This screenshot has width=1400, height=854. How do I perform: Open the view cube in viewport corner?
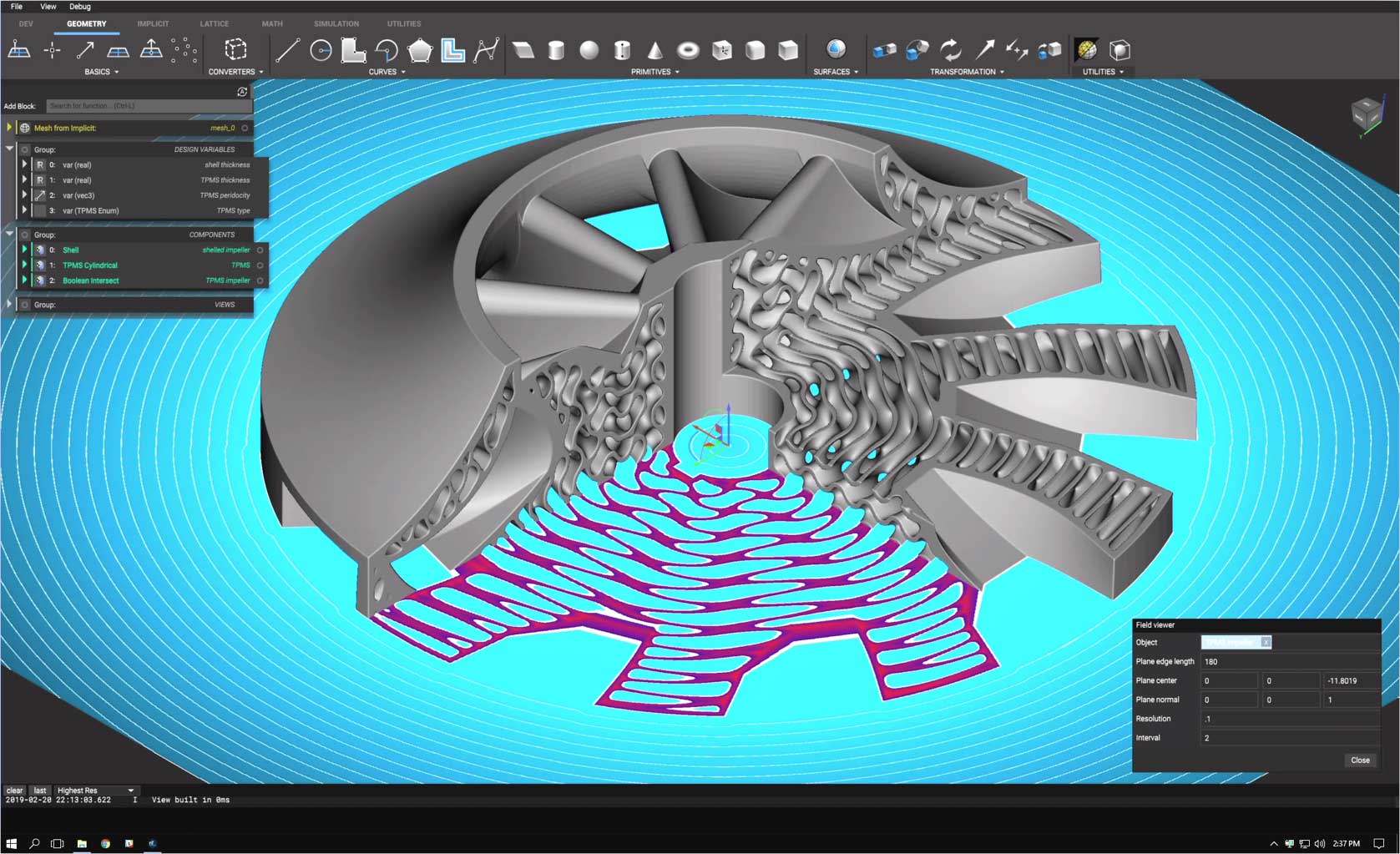(1367, 114)
